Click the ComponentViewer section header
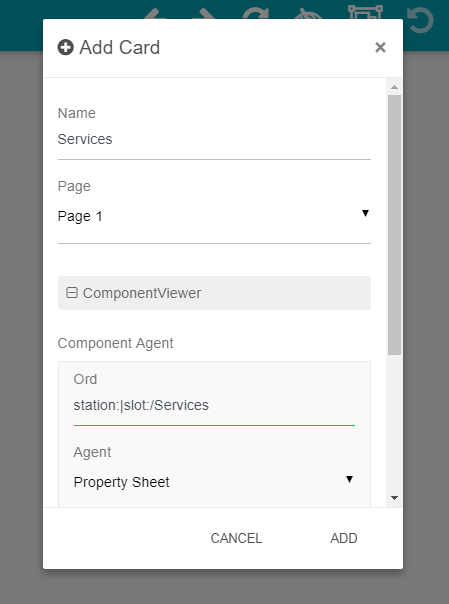Screen dimensions: 449x604 [x=214, y=293]
